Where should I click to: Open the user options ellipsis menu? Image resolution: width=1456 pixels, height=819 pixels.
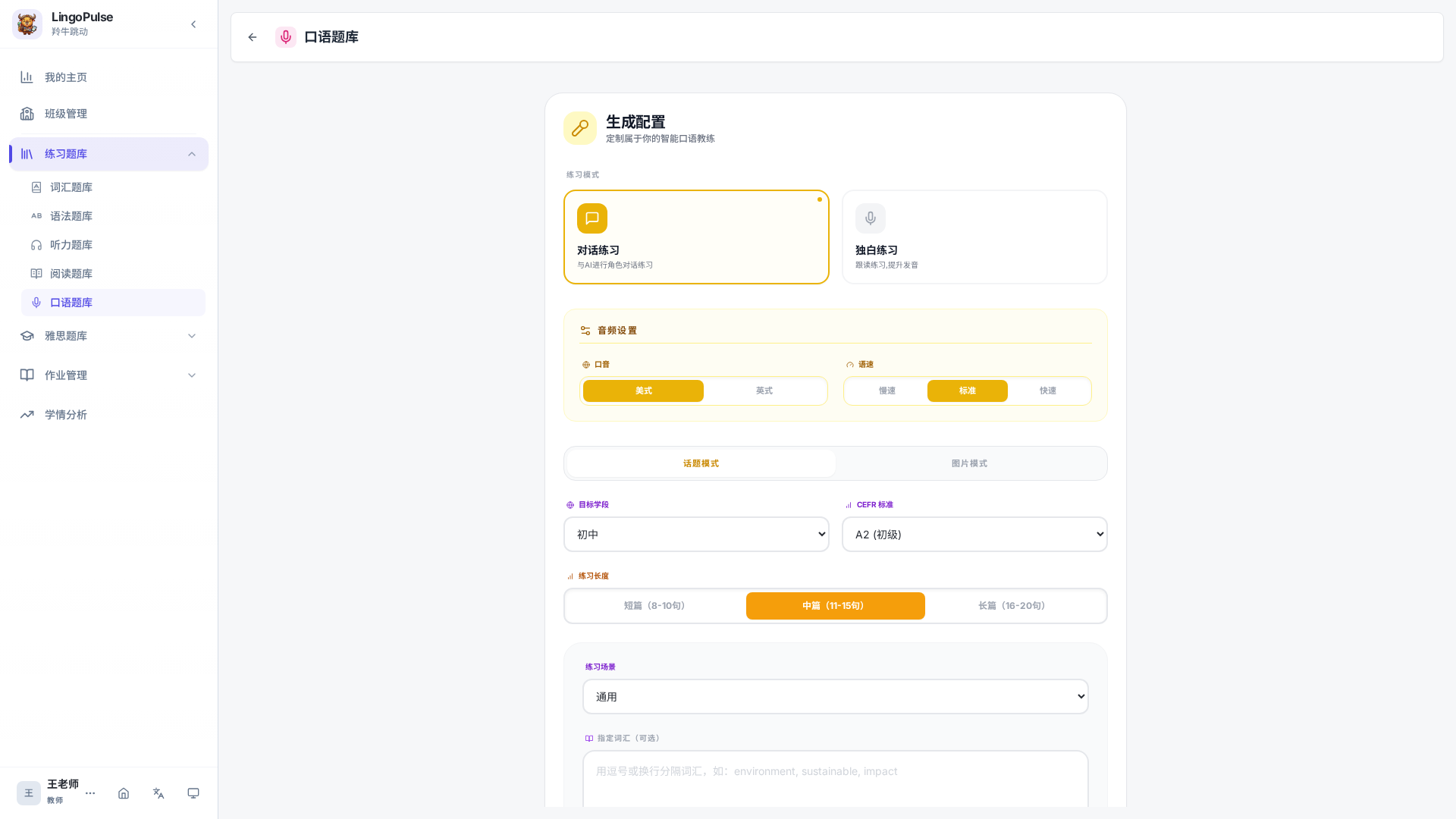pyautogui.click(x=90, y=793)
